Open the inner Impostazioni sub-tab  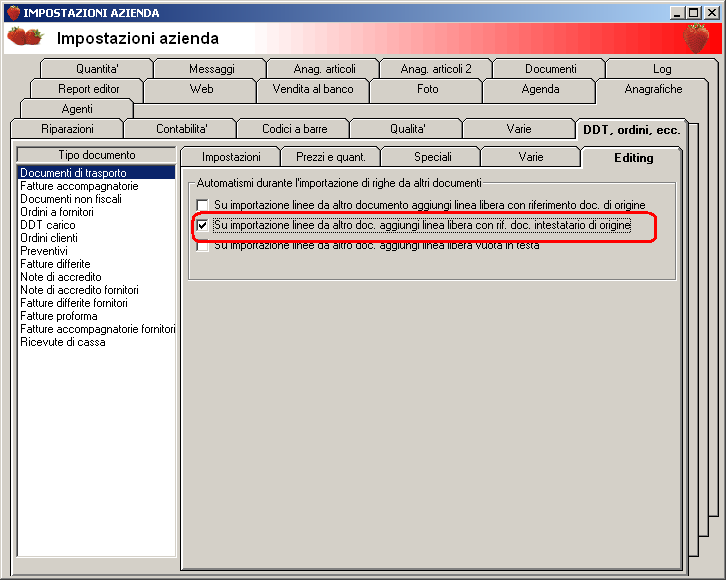(x=231, y=157)
